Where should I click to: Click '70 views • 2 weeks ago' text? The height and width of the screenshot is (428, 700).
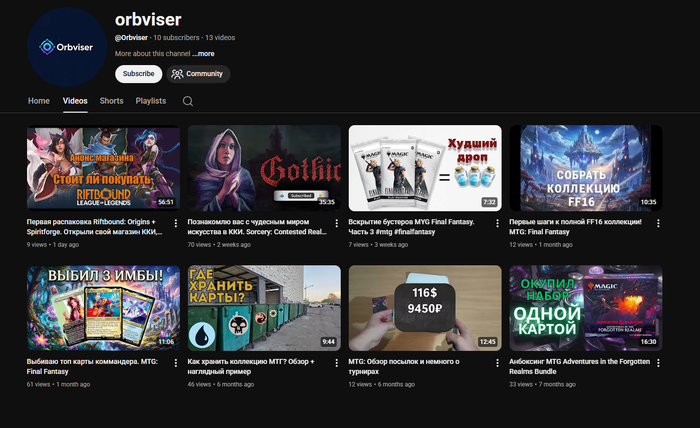(x=219, y=245)
